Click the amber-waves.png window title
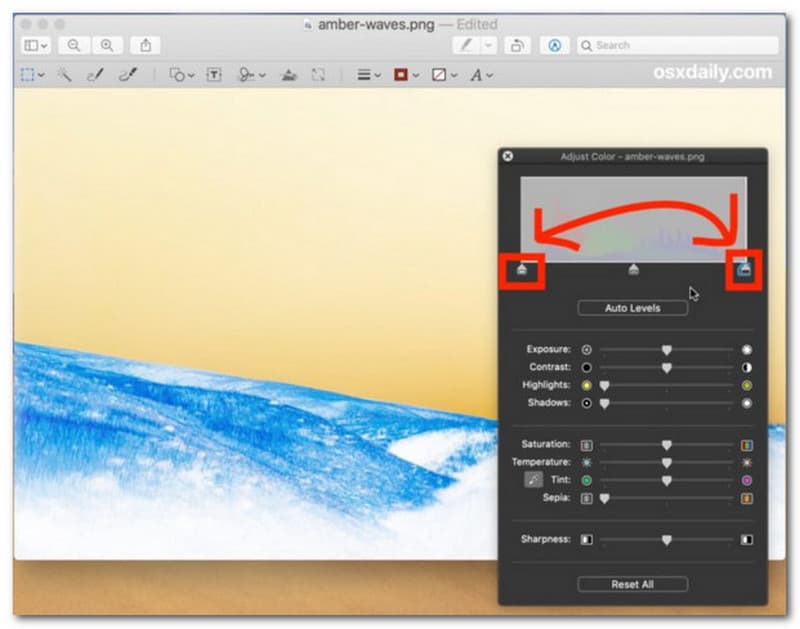 pyautogui.click(x=376, y=24)
